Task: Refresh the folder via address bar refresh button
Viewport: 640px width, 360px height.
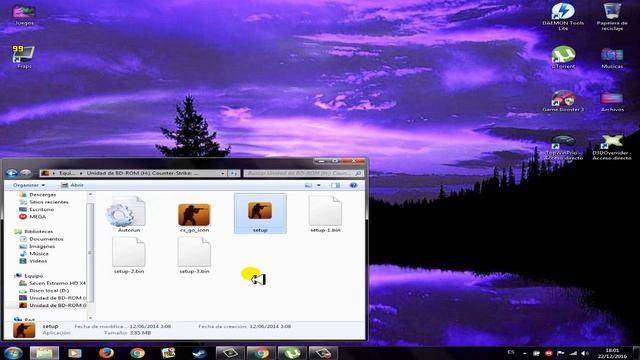Action: point(234,173)
